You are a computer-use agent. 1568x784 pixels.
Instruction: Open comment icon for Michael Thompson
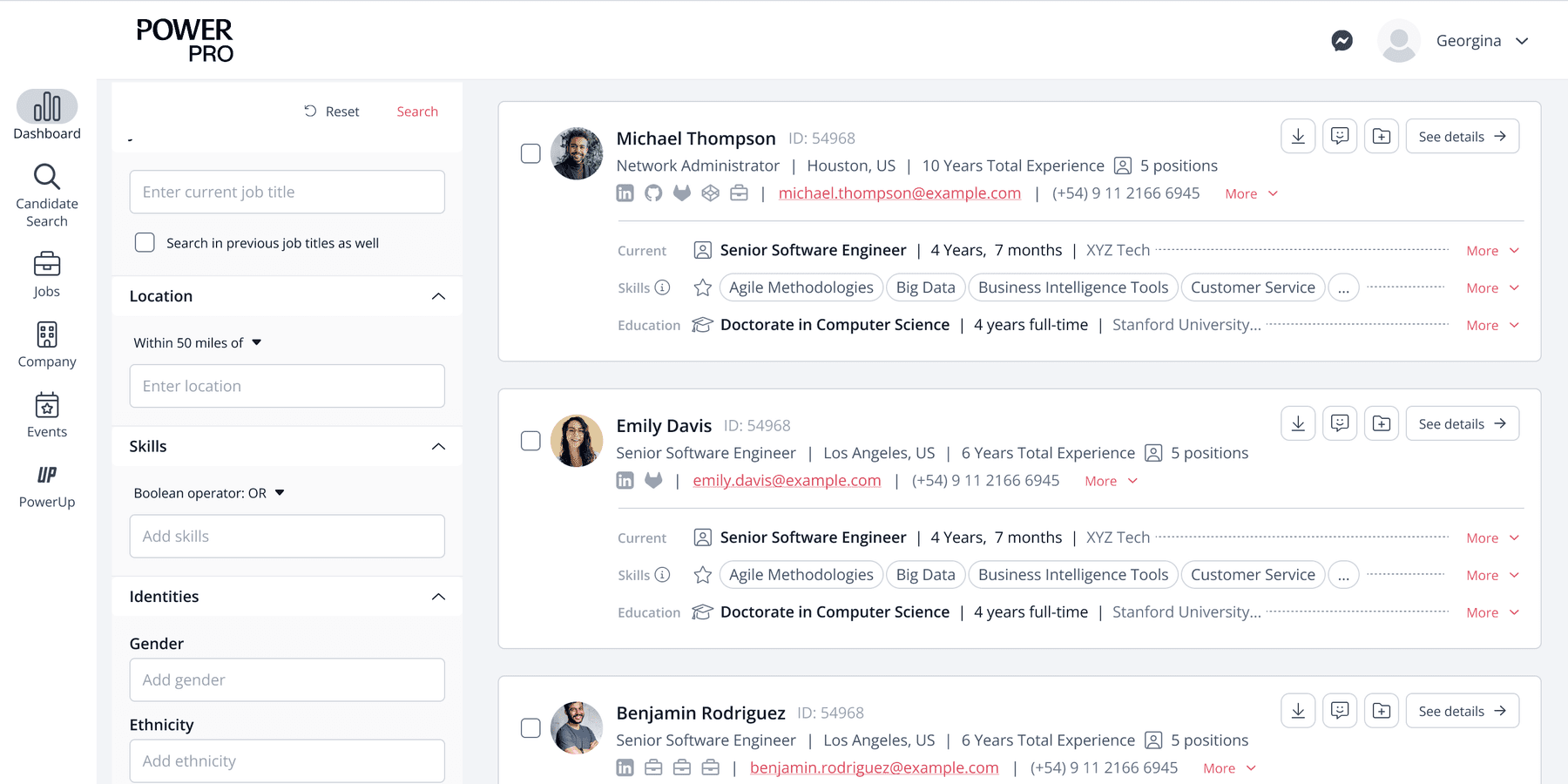[x=1340, y=136]
